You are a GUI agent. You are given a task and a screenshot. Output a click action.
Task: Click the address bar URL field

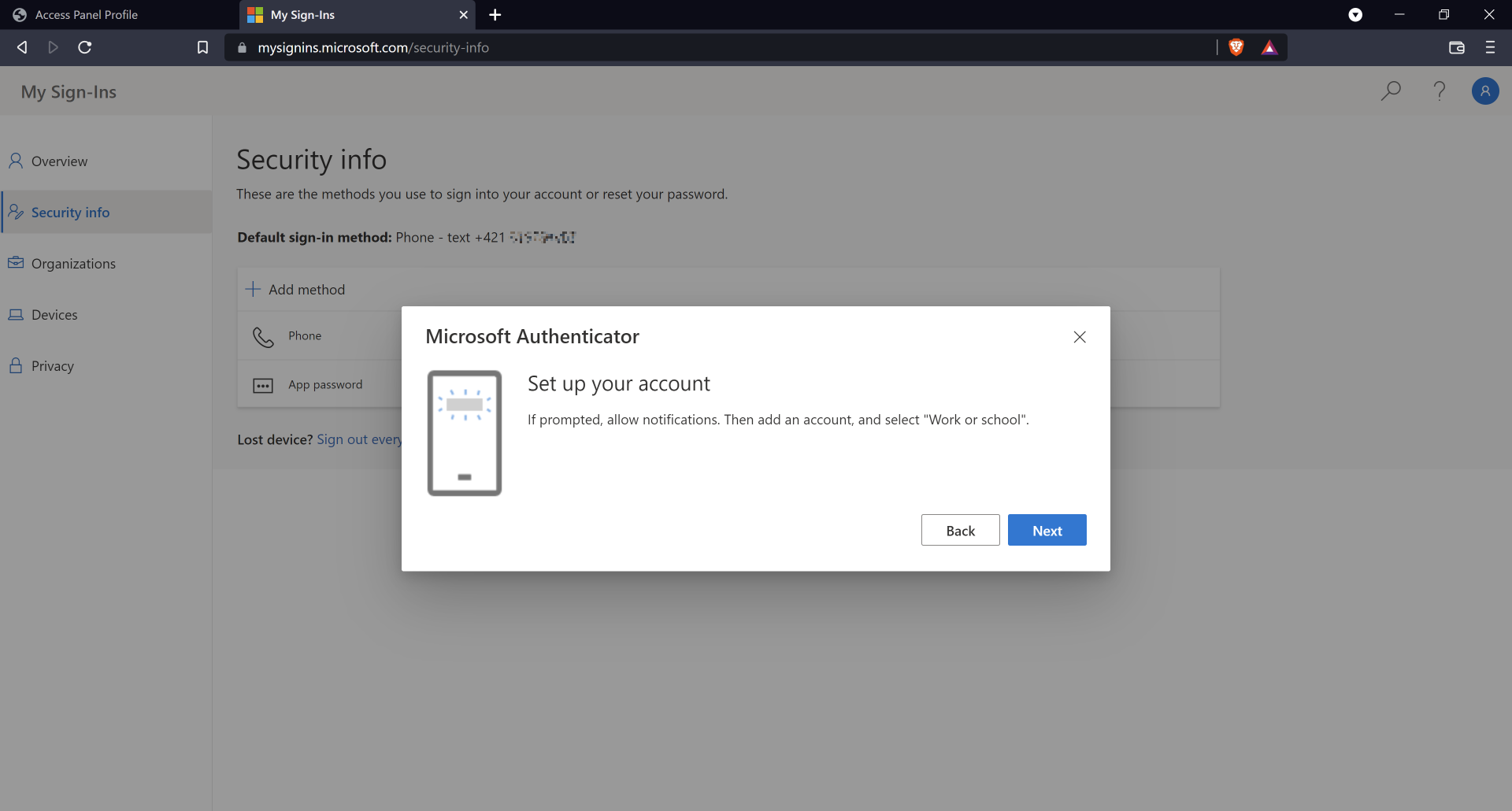(x=709, y=48)
